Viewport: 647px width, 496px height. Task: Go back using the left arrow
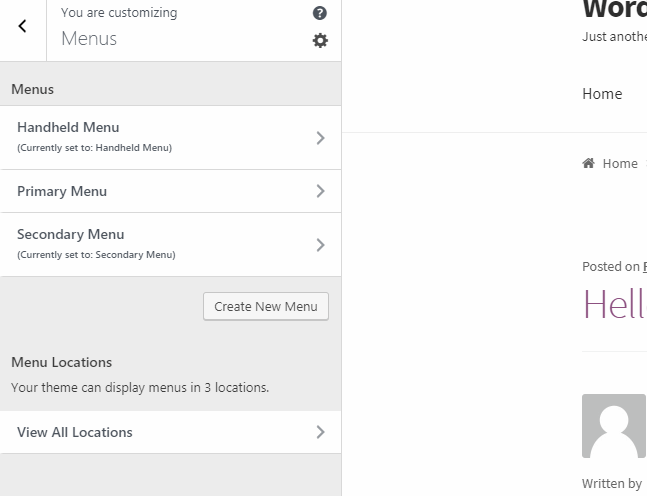point(23,26)
